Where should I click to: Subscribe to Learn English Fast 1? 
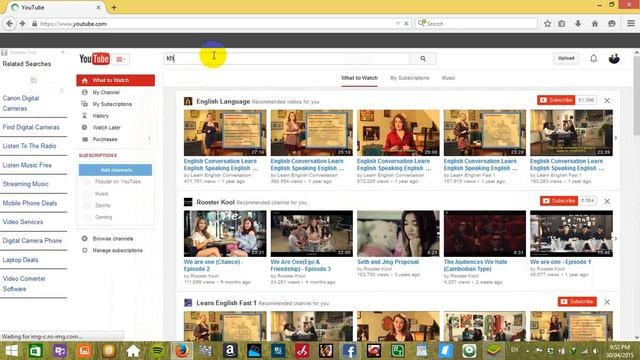tap(577, 302)
